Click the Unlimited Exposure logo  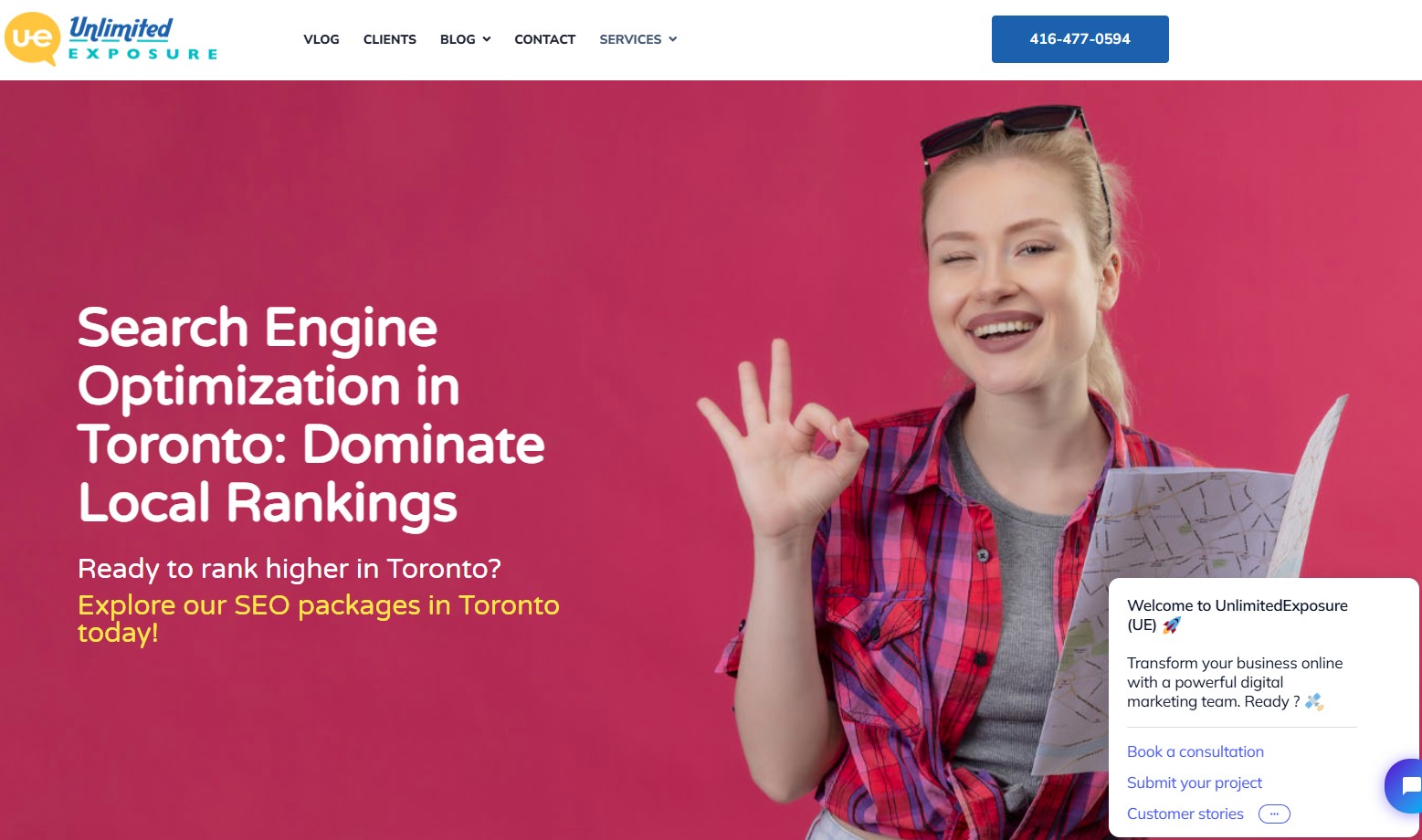pyautogui.click(x=111, y=39)
